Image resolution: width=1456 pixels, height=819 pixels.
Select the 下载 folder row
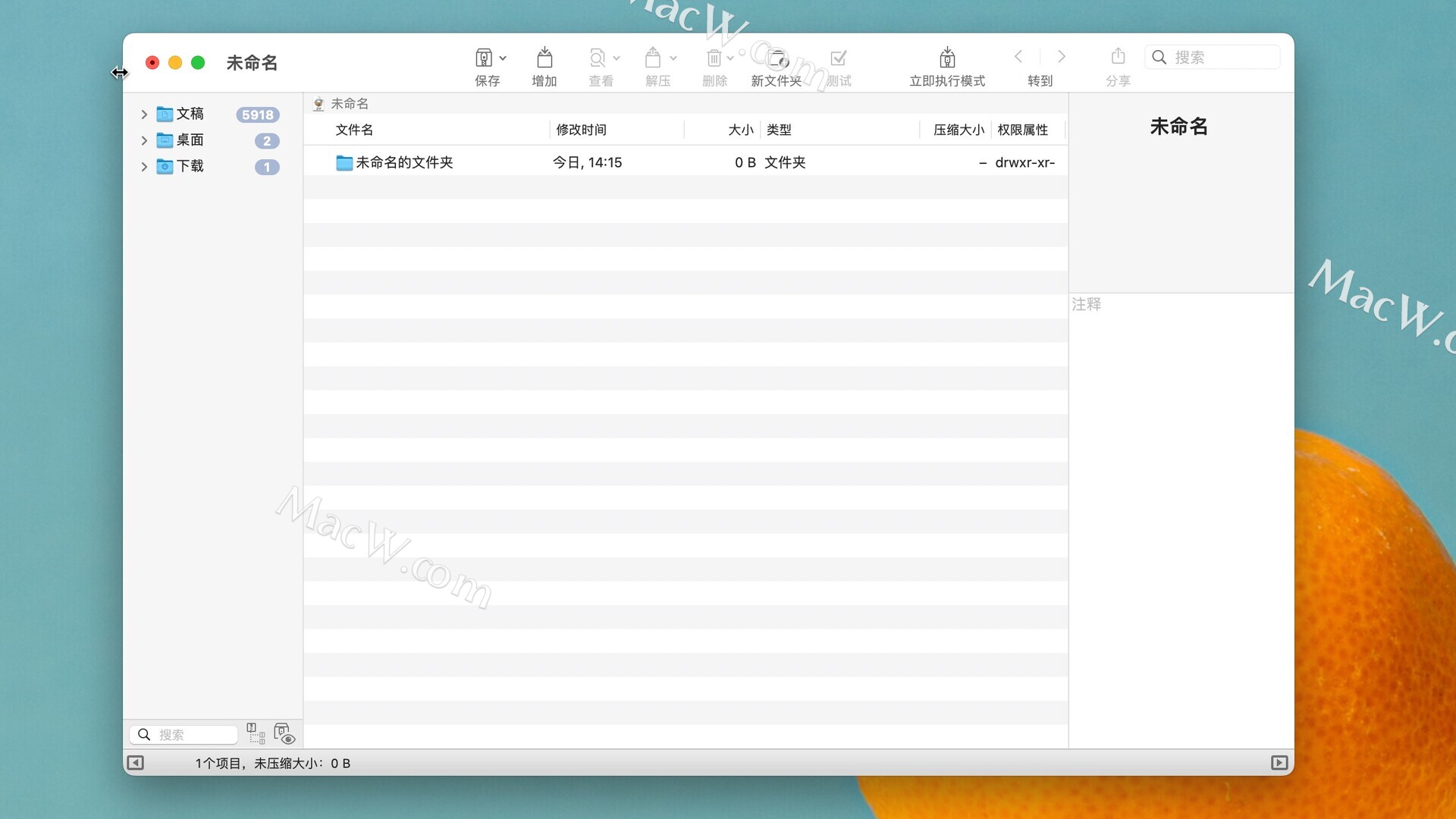(212, 167)
